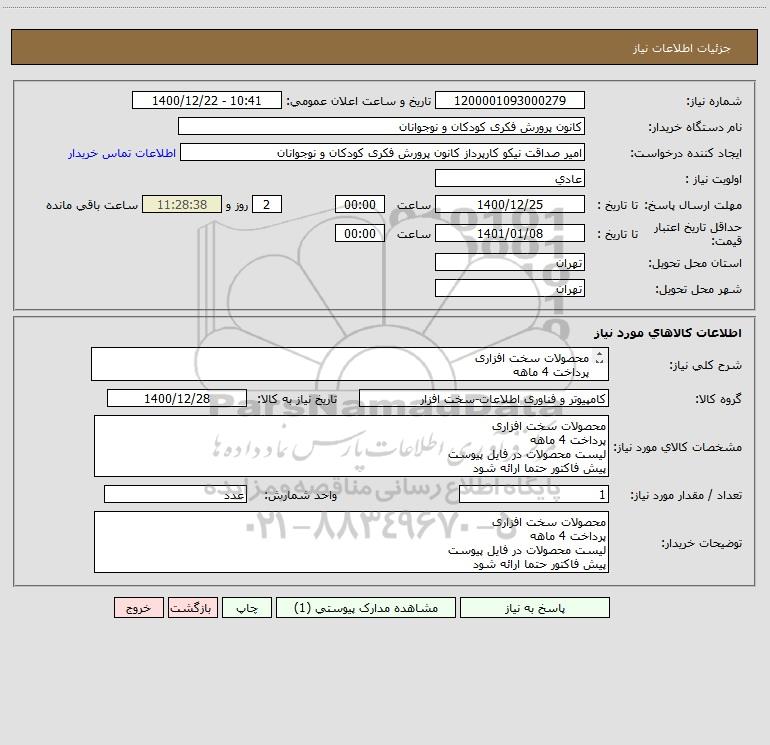770x745 pixels.
Task: Click the شهر محل تحویل field تهران
Action: tap(510, 288)
